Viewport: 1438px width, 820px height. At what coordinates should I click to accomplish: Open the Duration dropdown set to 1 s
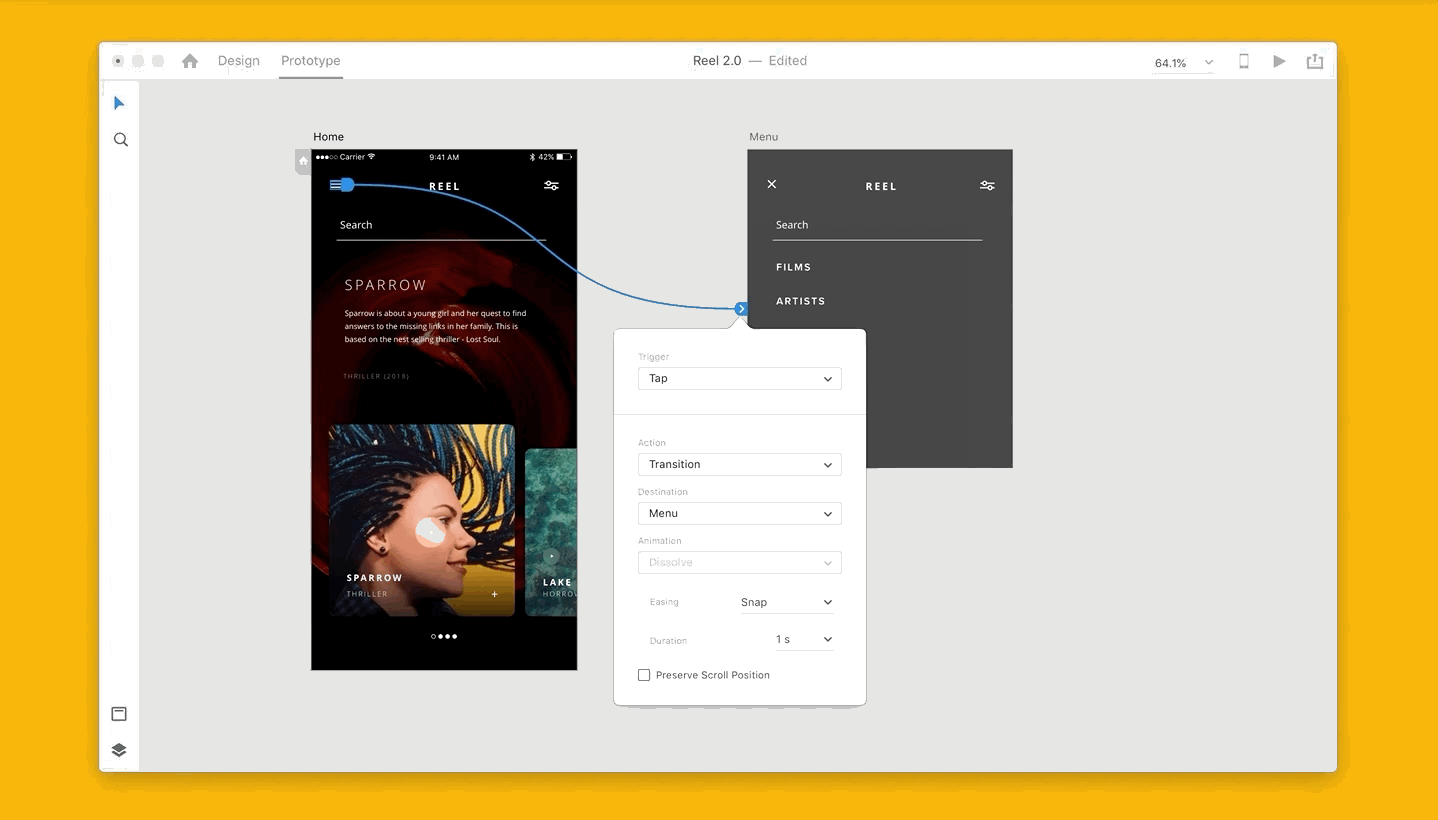[x=804, y=639]
